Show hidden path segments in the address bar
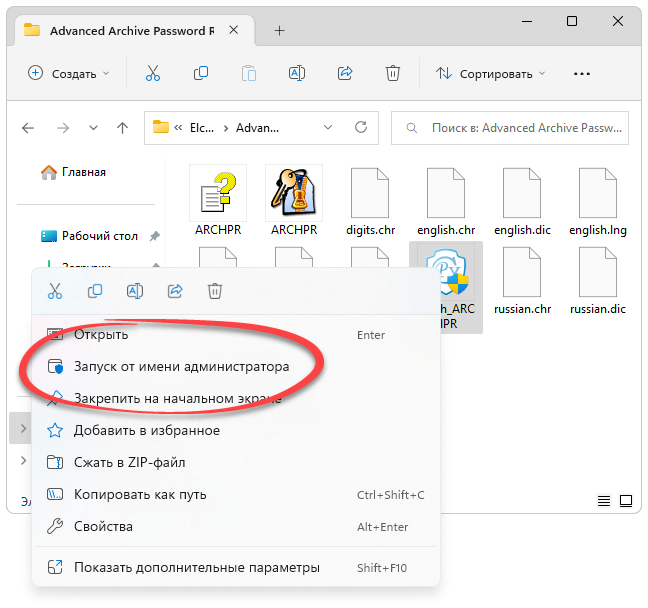Viewport: 648px width, 608px height. [178, 127]
